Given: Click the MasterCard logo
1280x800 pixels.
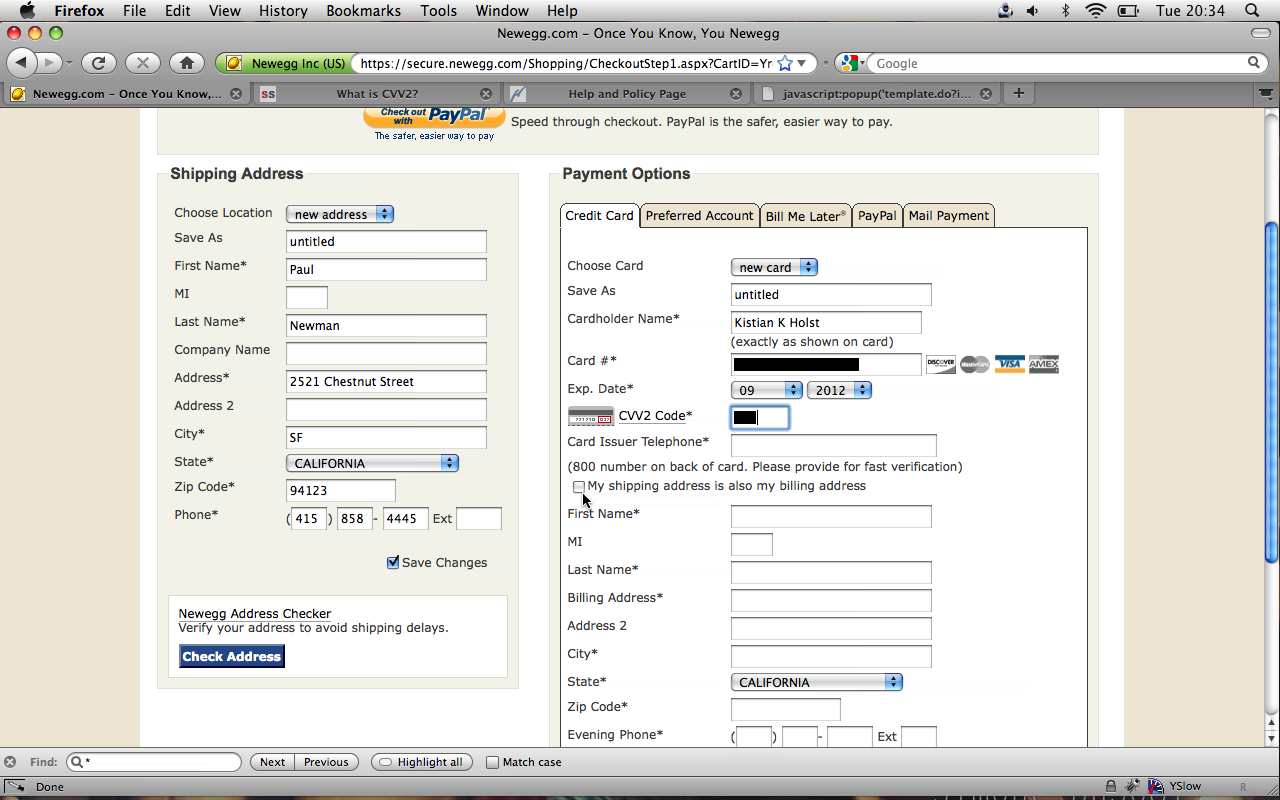Looking at the screenshot, I should pyautogui.click(x=975, y=364).
